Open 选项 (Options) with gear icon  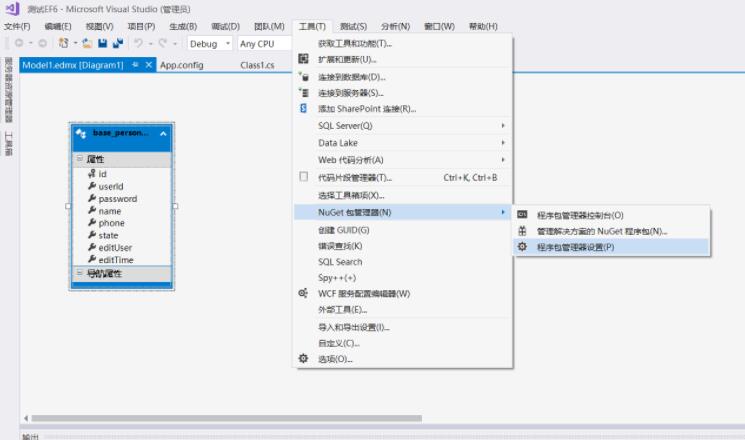click(x=335, y=359)
